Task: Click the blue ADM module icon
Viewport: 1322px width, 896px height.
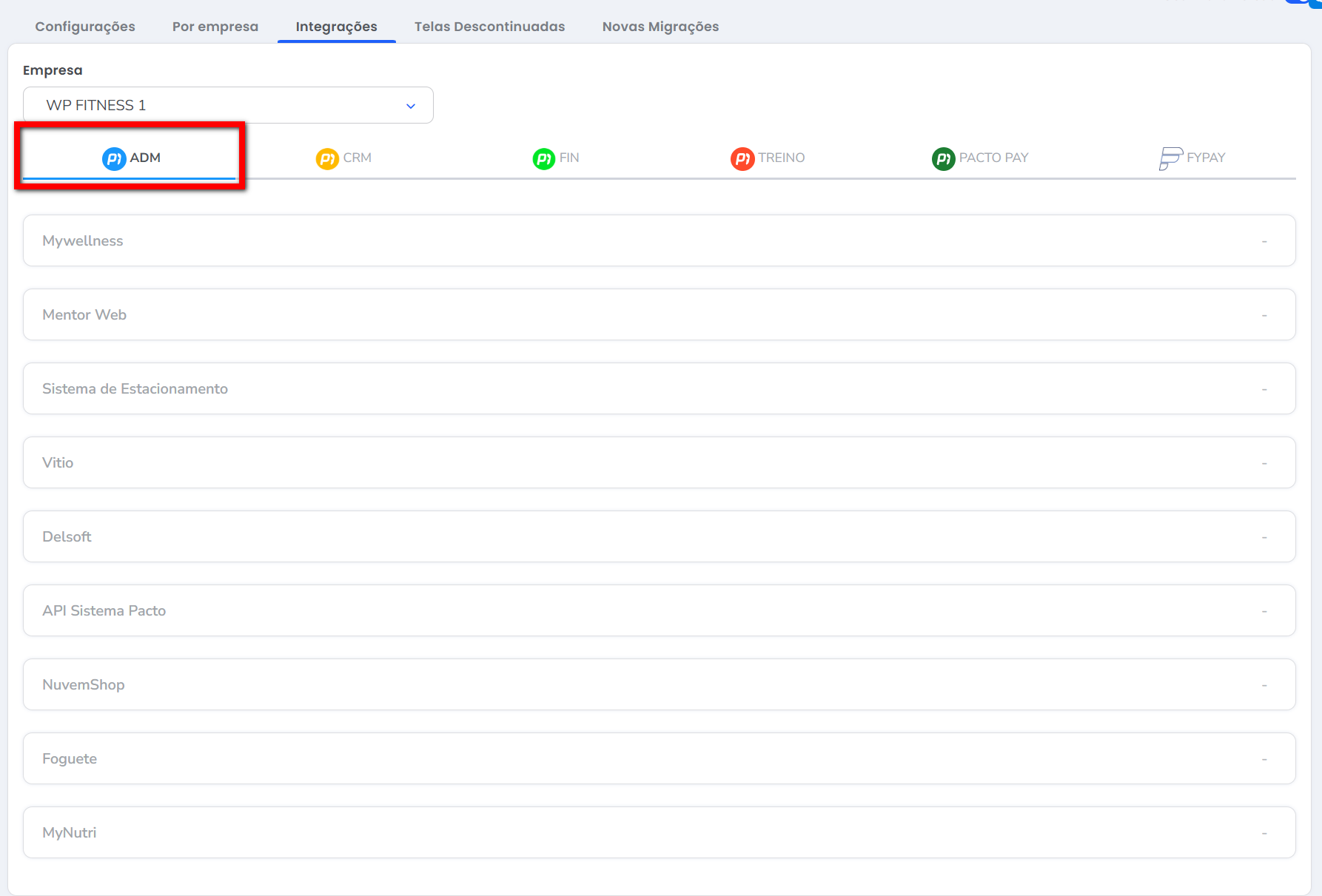Action: click(x=114, y=158)
